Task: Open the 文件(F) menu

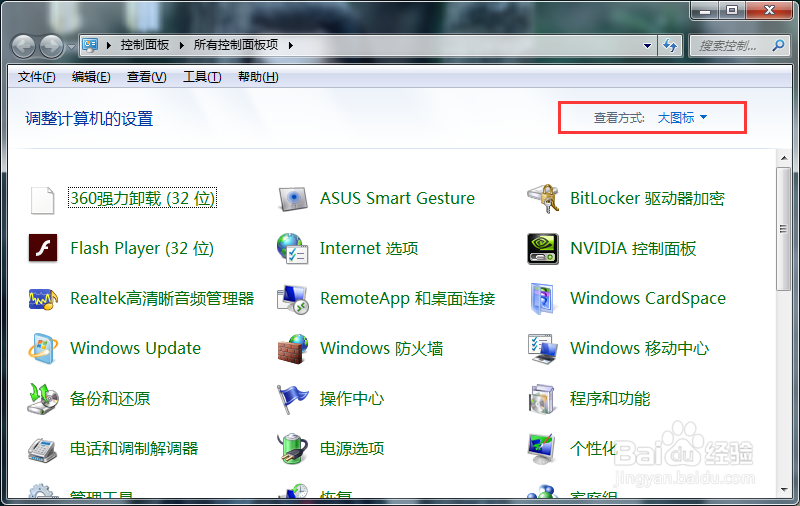Action: [x=36, y=77]
